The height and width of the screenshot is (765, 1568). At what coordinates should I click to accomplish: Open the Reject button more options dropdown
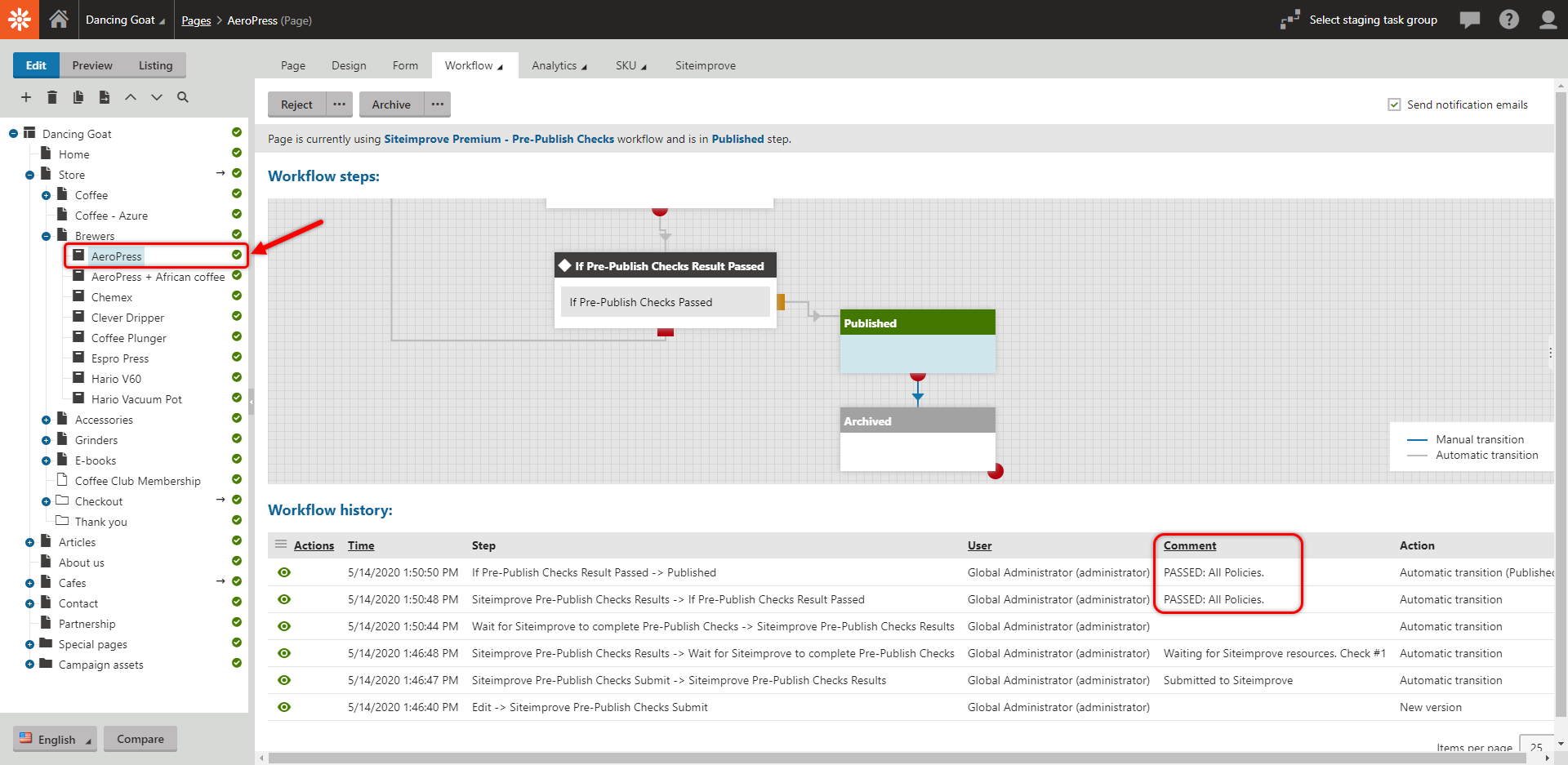click(340, 105)
